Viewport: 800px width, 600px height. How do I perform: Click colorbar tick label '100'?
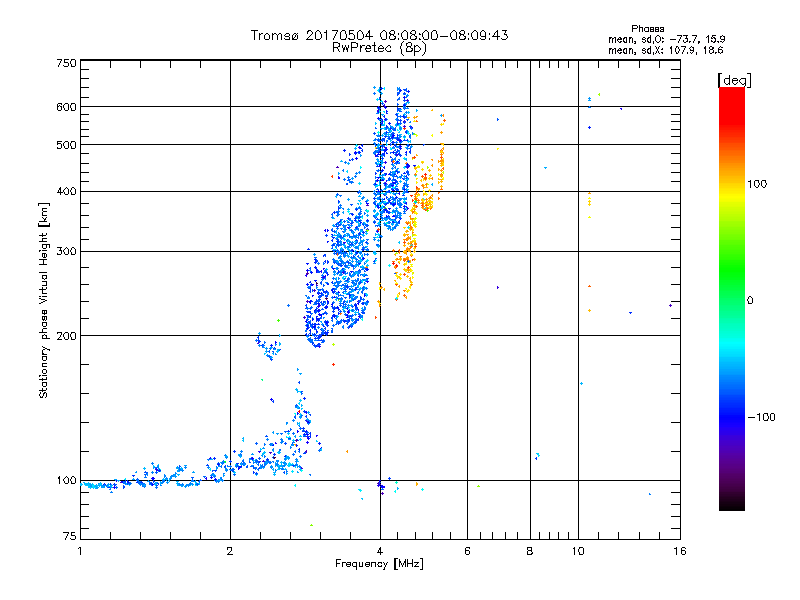(x=757, y=184)
